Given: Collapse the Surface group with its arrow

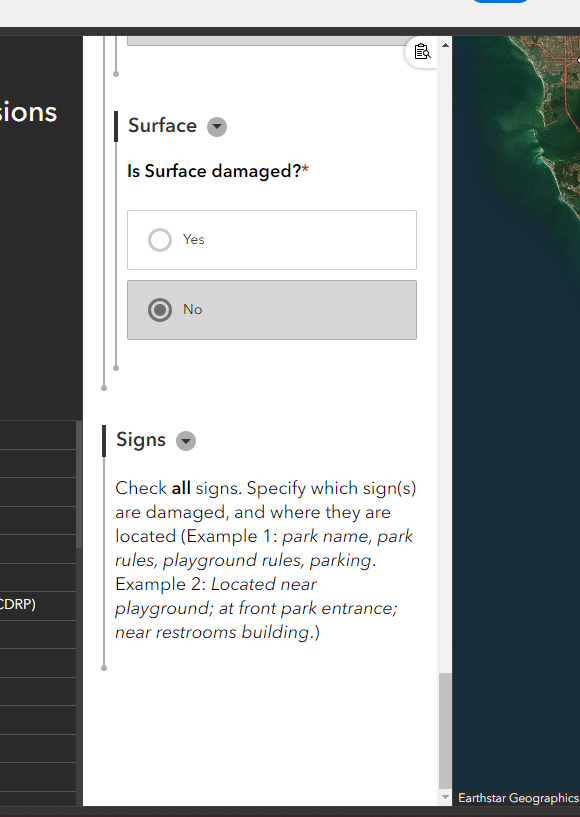Looking at the screenshot, I should [x=217, y=127].
